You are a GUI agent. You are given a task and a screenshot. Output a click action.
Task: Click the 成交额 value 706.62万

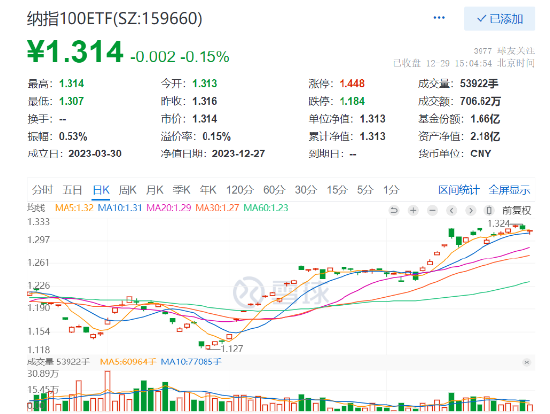pos(480,101)
